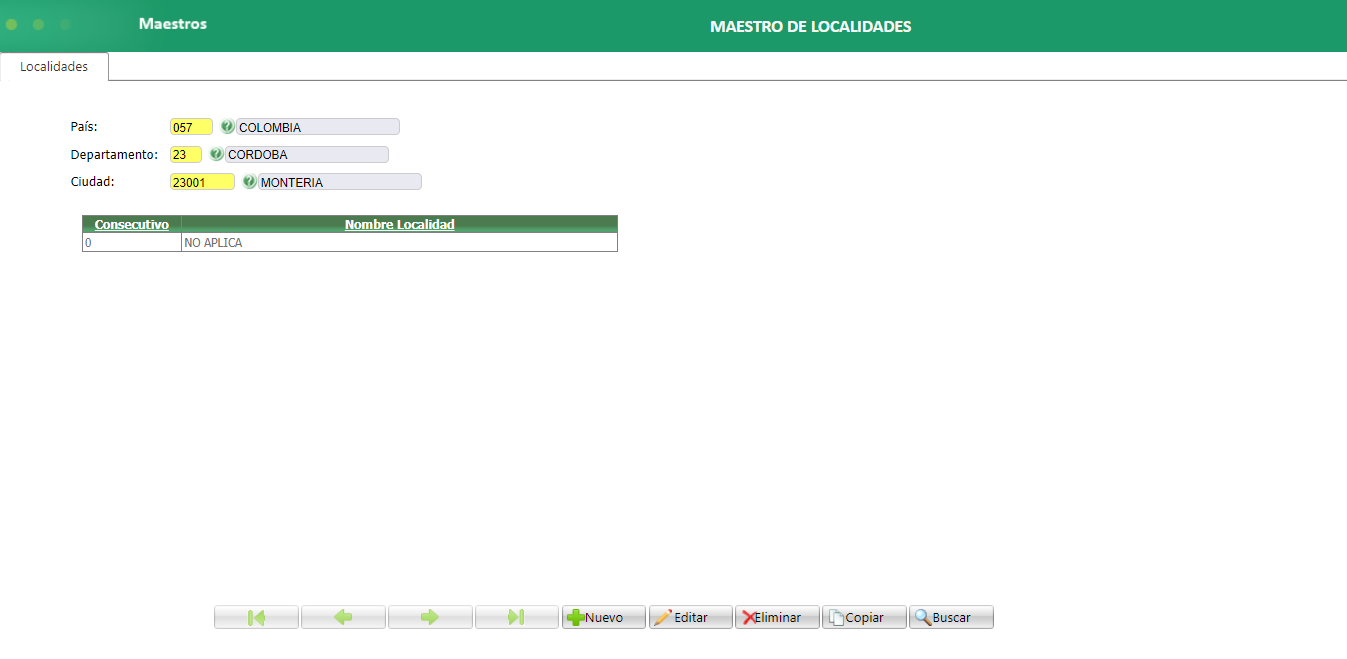Click the Departamento code field 23
This screenshot has width=1347, height=659.
pyautogui.click(x=186, y=155)
